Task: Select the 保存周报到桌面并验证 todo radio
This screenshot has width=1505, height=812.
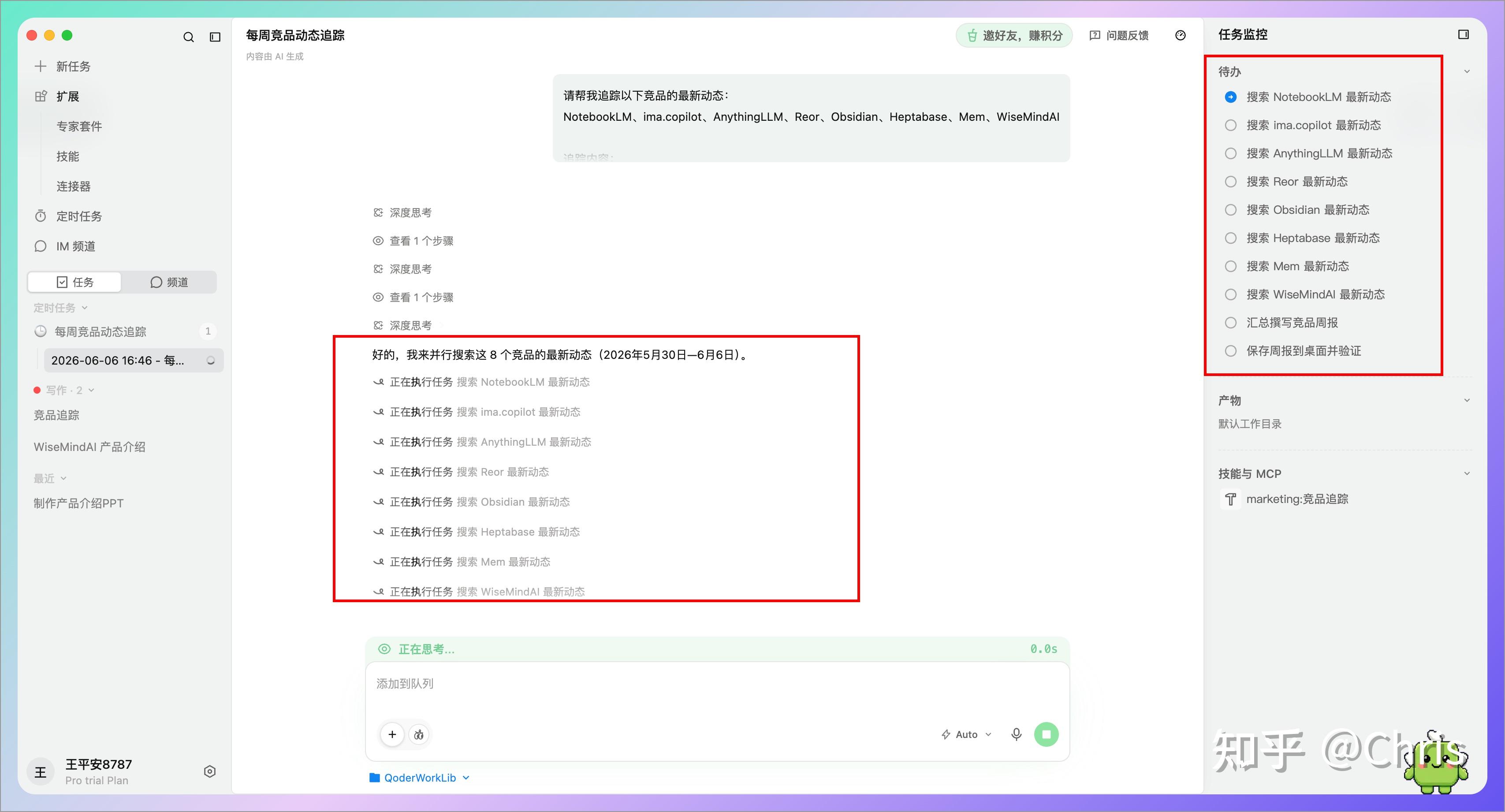Action: click(x=1230, y=350)
